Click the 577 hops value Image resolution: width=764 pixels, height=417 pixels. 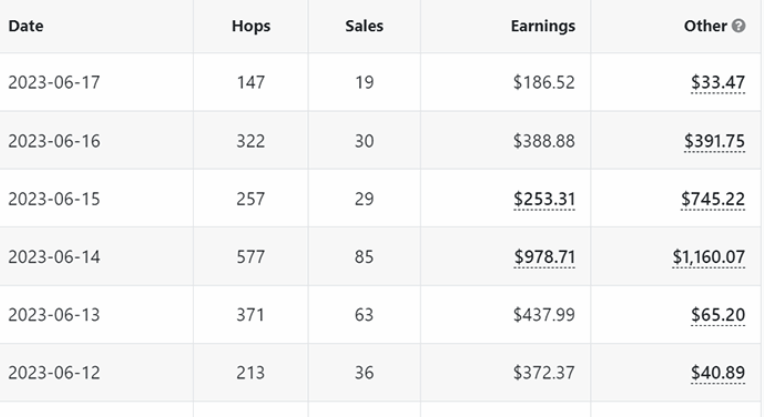[251, 257]
